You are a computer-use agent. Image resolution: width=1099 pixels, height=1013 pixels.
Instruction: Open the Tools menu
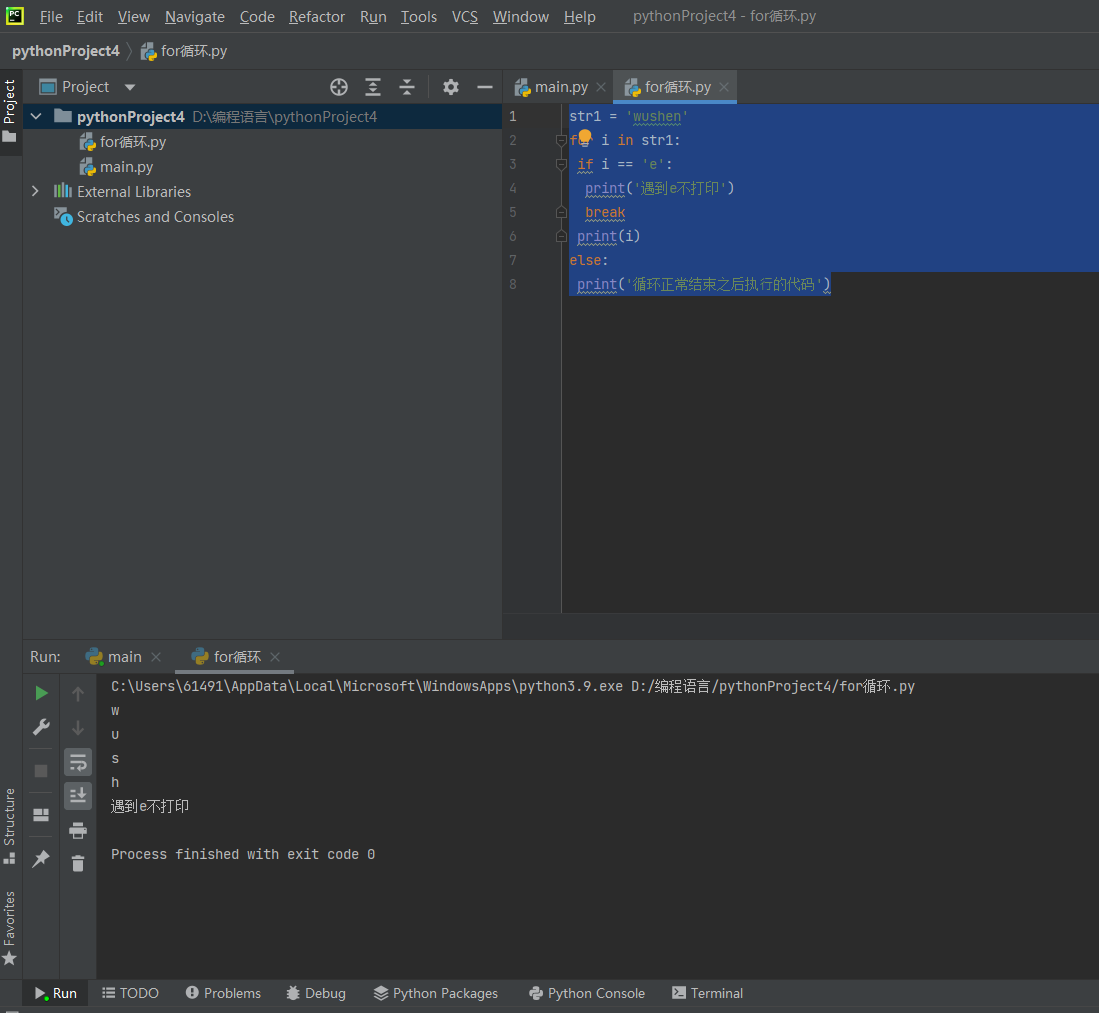tap(418, 17)
